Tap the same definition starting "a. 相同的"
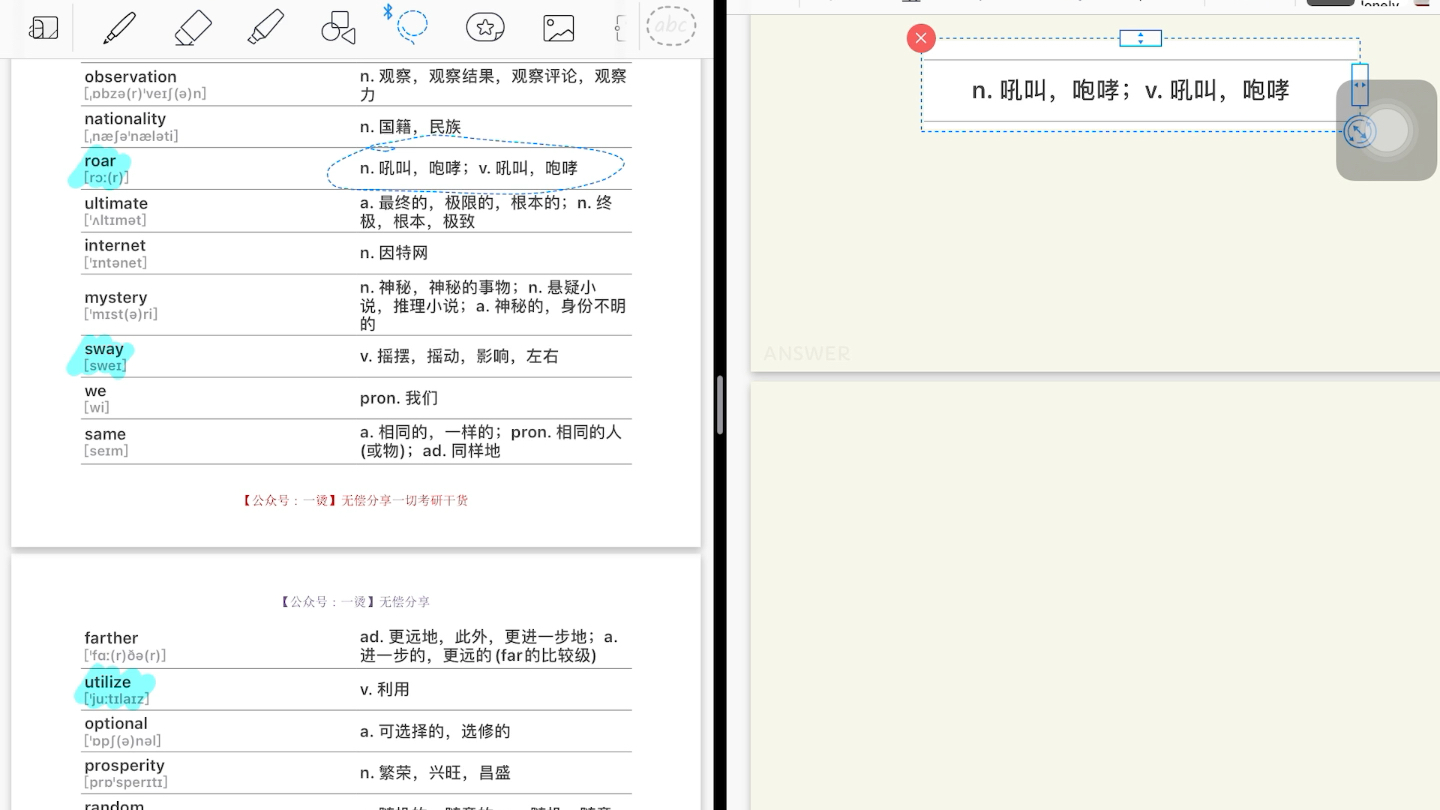Viewport: 1440px width, 810px height. [x=491, y=441]
